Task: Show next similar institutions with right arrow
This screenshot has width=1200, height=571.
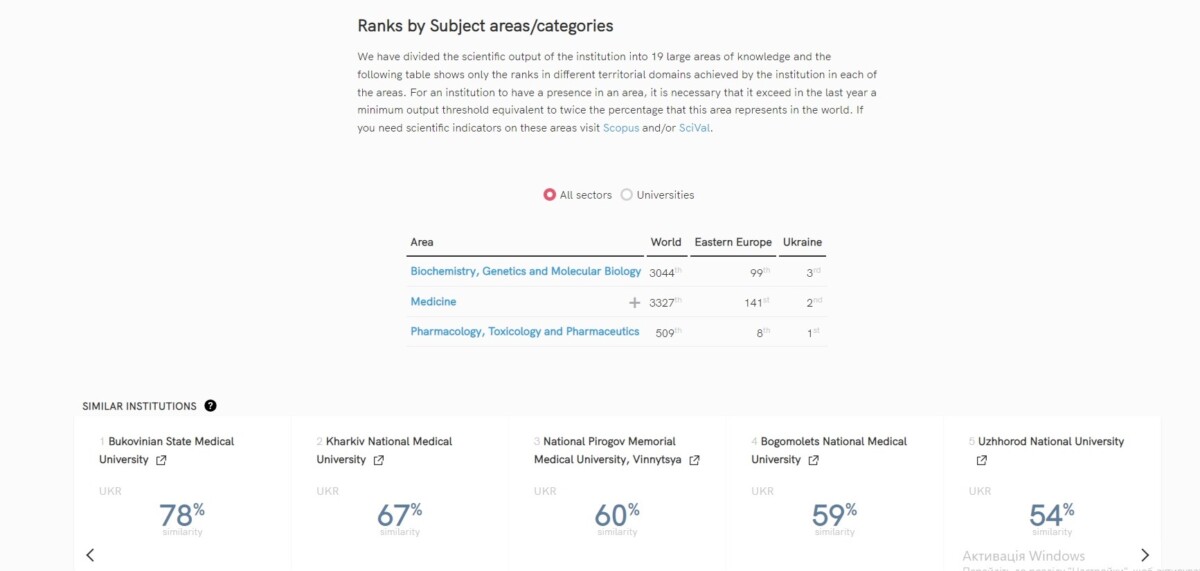Action: [1145, 555]
